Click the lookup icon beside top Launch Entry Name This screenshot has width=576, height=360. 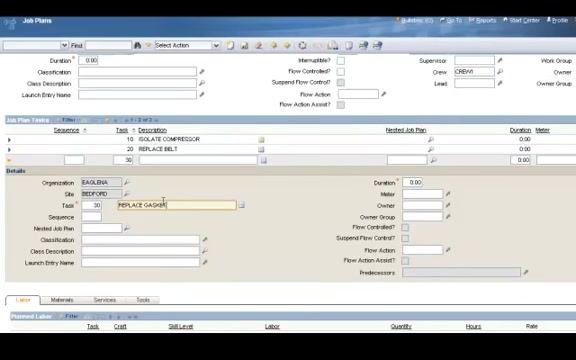[202, 94]
